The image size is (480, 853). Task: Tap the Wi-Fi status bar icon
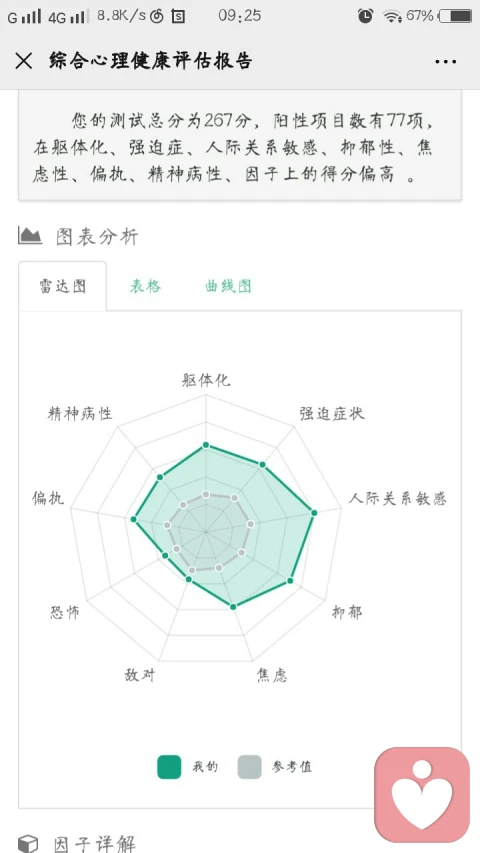click(x=391, y=16)
